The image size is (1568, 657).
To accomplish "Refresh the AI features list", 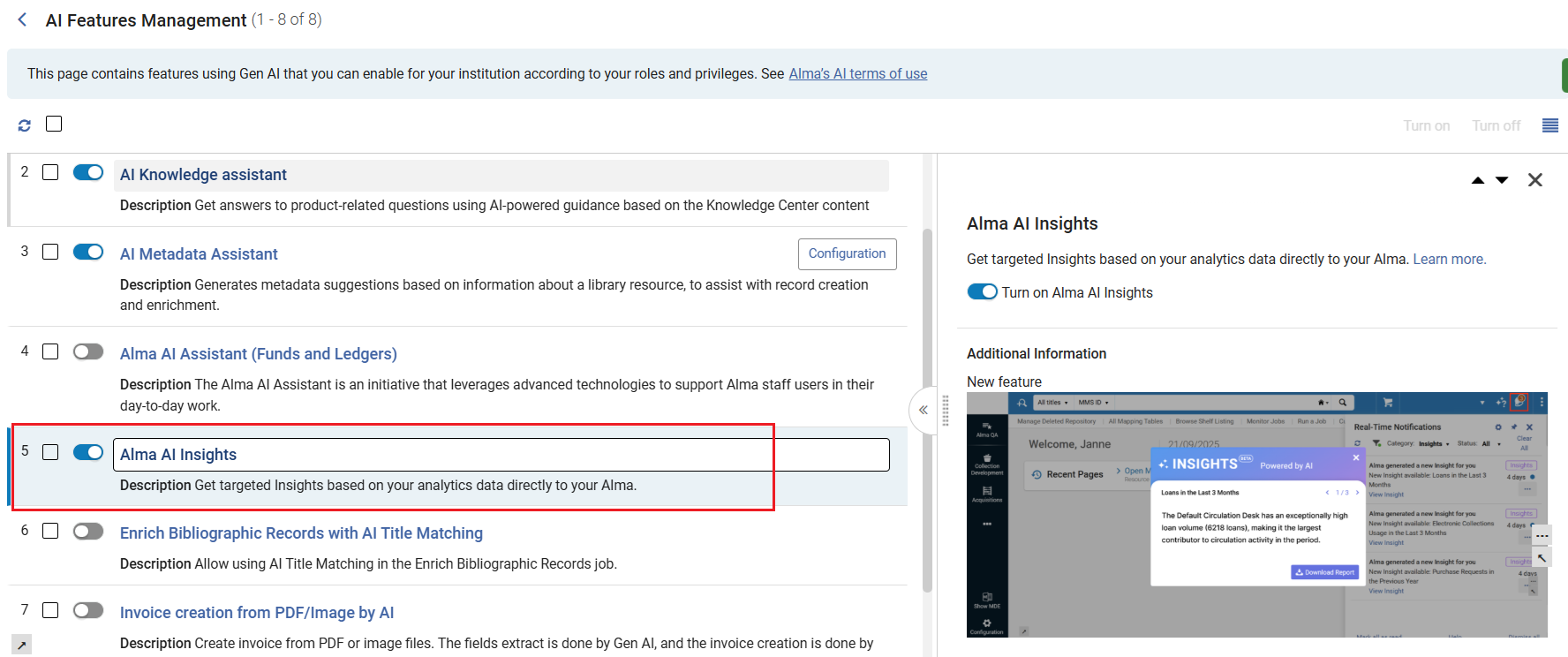I will [25, 125].
